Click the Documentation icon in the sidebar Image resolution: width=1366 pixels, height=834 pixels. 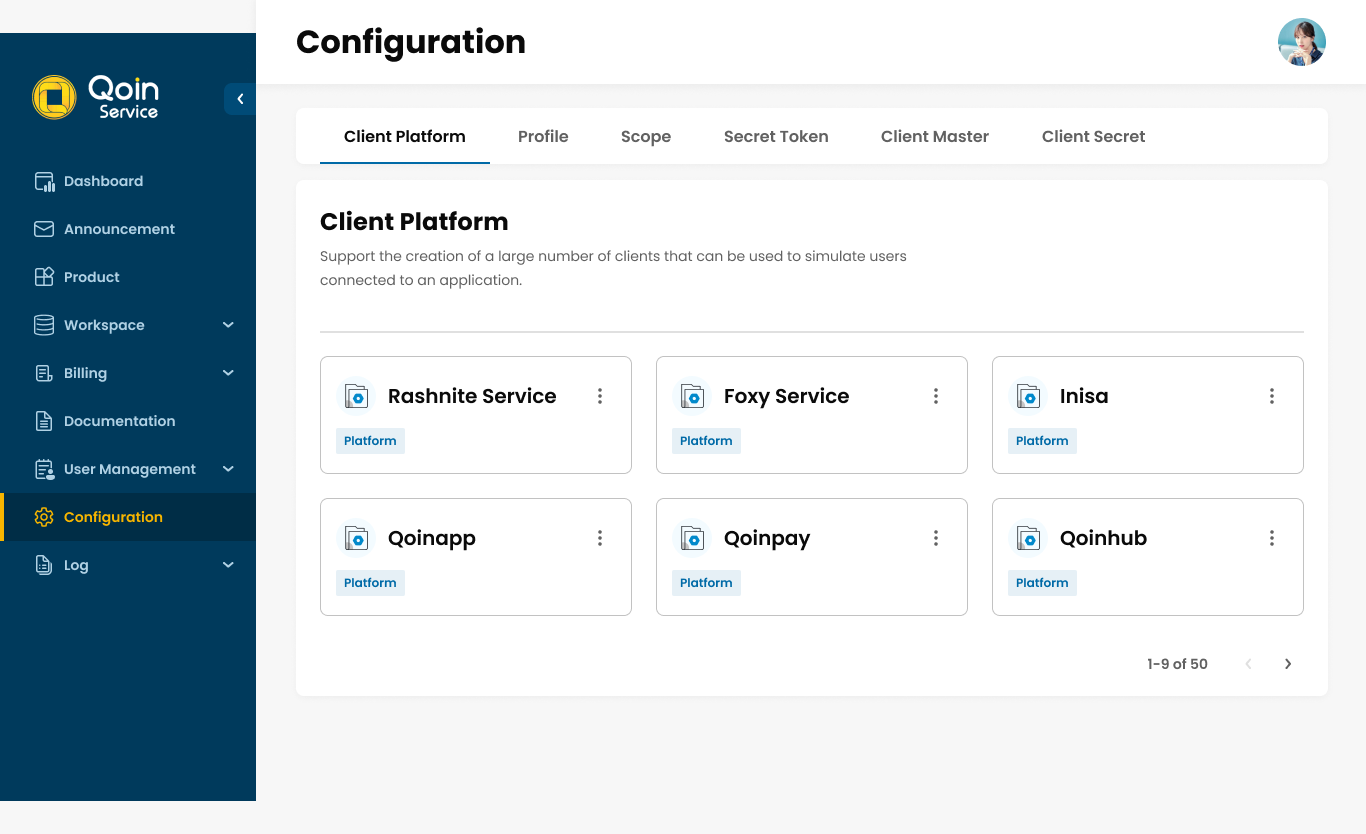tap(44, 420)
